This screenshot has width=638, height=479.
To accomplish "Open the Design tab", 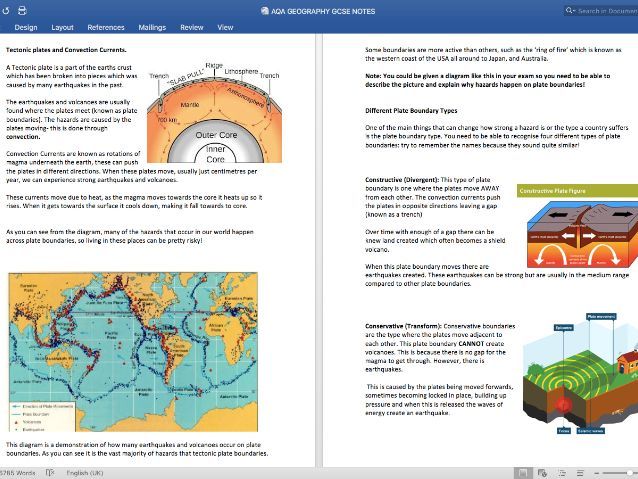I will pos(26,27).
